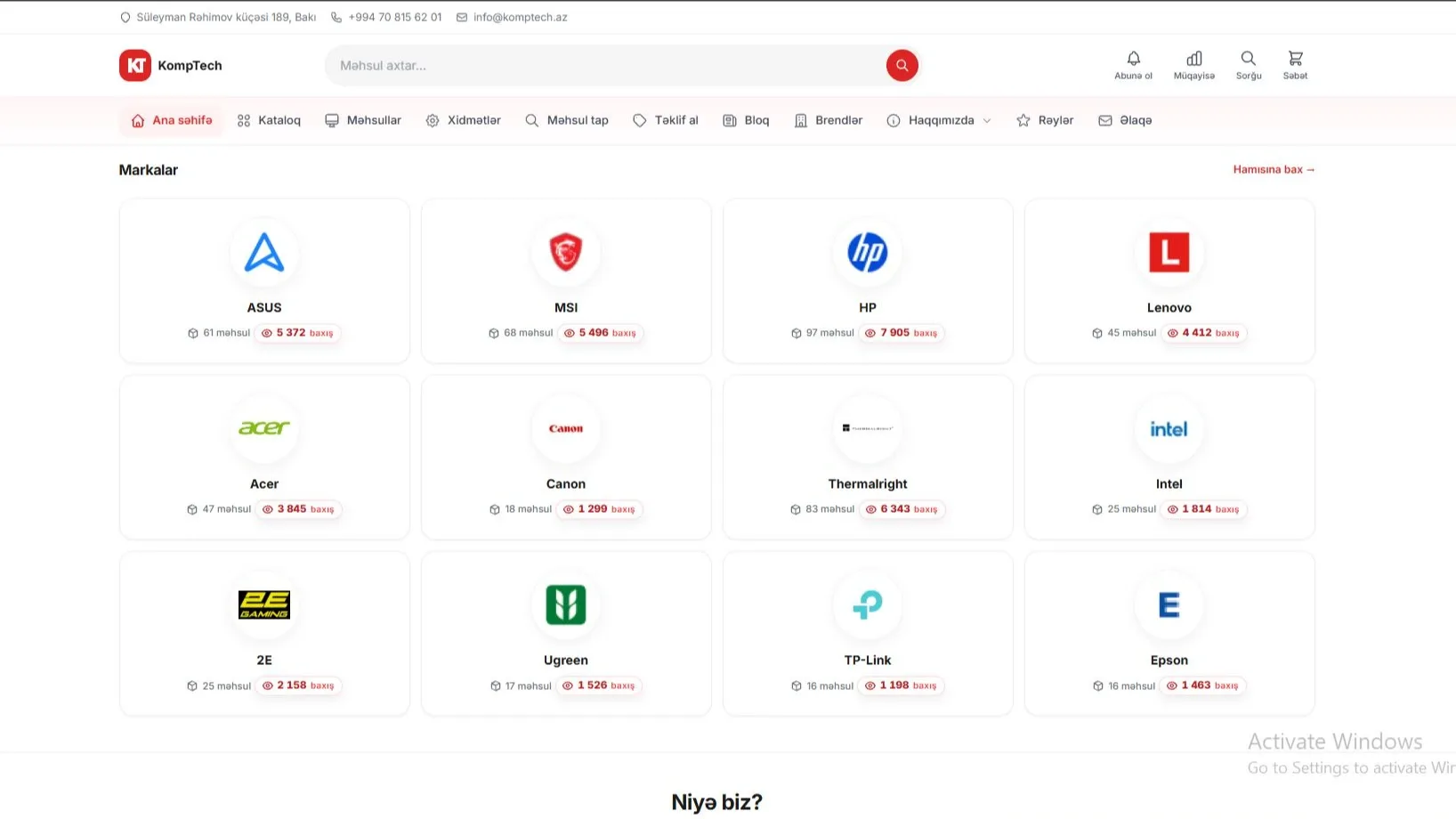Click the 1 814 baxış badge on Intel

1203,509
